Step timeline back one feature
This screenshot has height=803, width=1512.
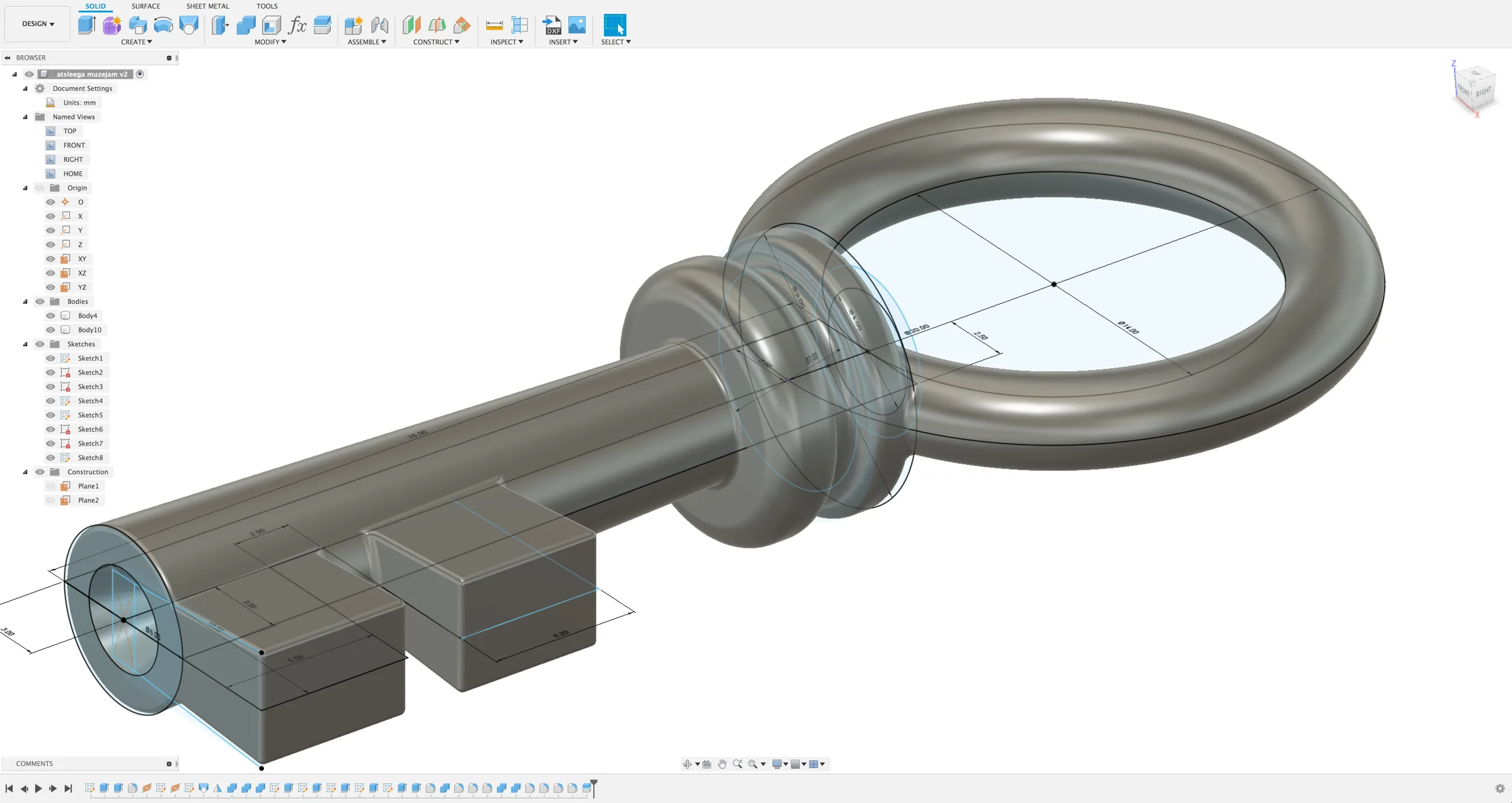pyautogui.click(x=24, y=788)
